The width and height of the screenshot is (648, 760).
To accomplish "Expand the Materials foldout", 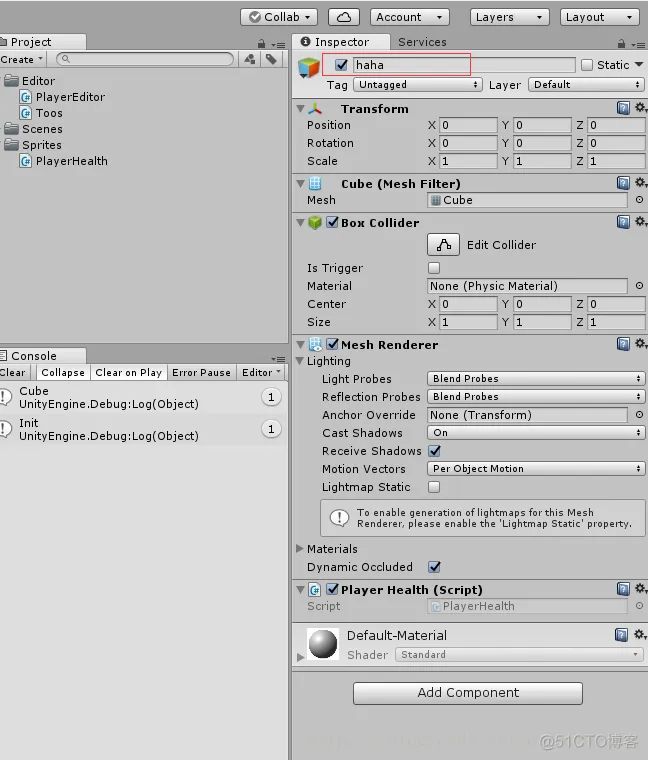I will click(300, 549).
